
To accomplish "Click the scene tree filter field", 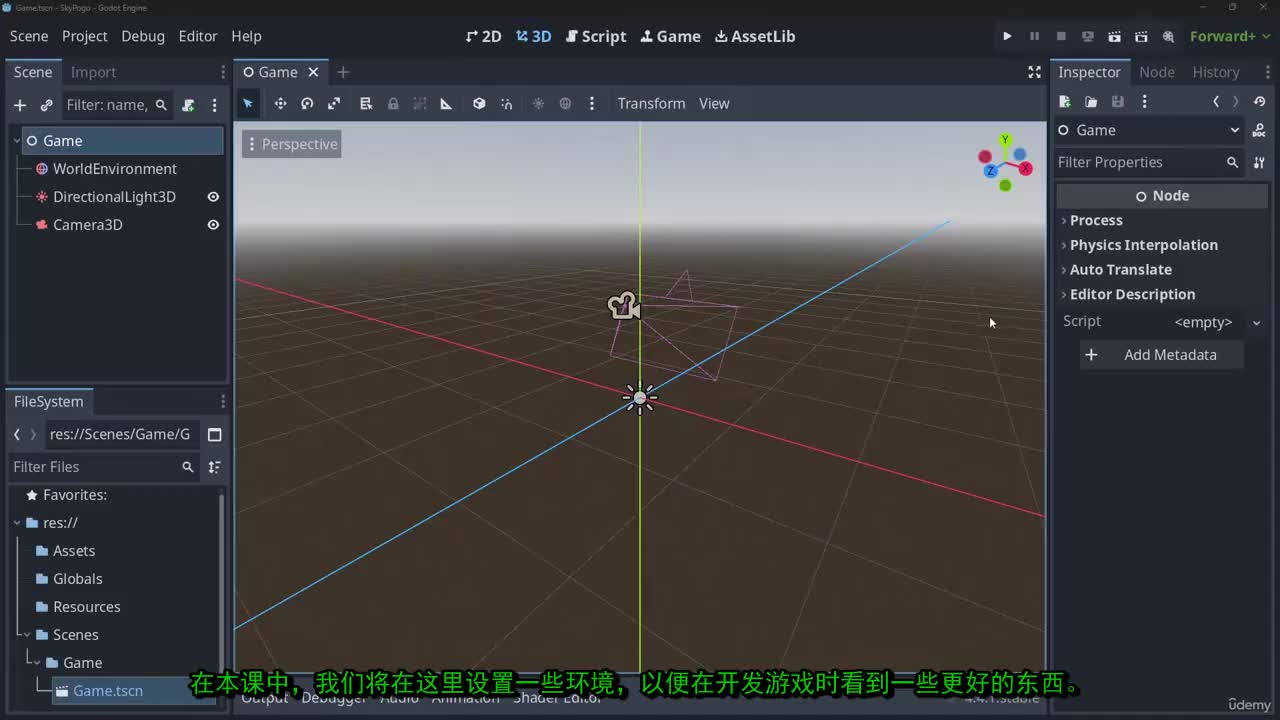I will 117,105.
